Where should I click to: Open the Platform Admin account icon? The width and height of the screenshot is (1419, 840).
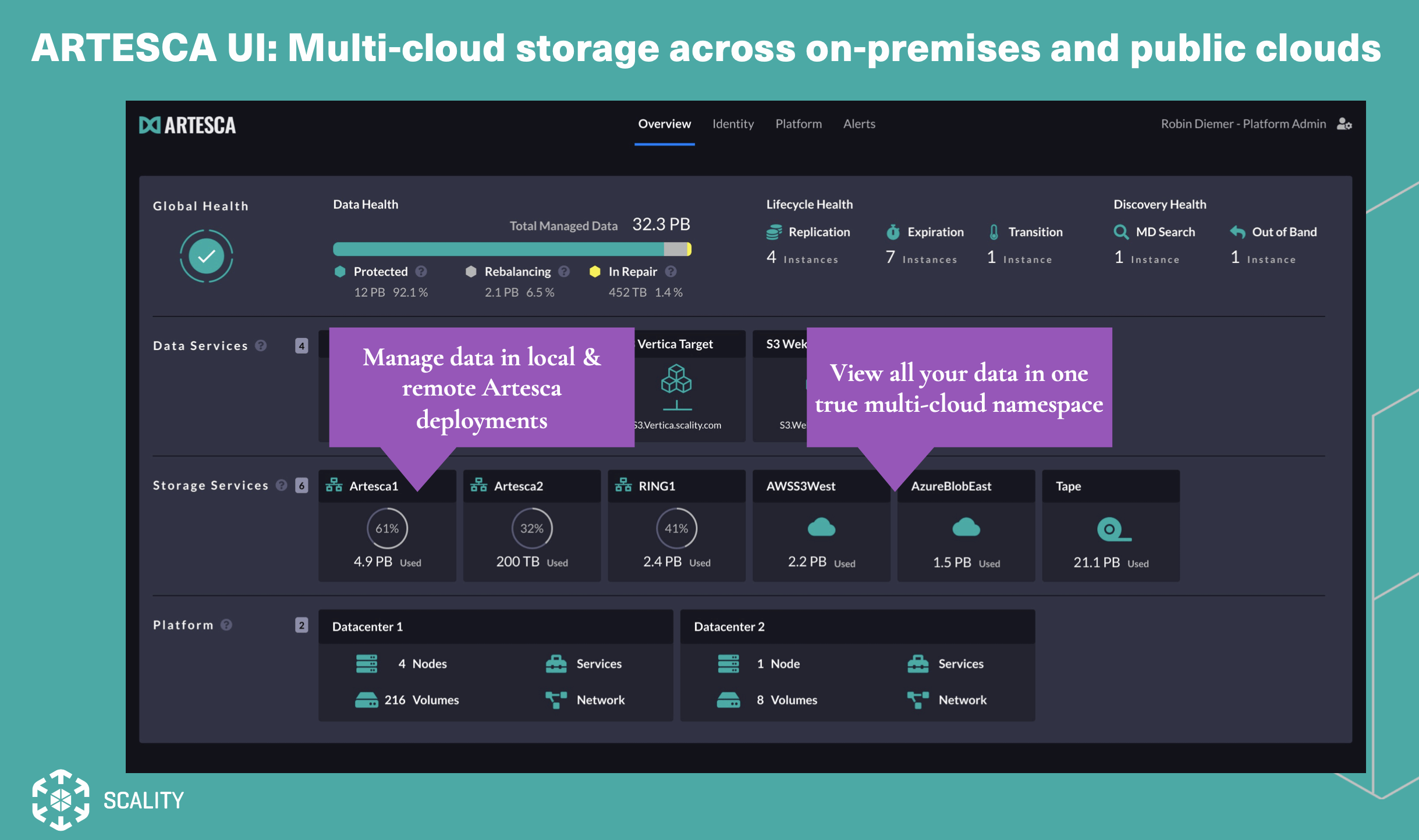(x=1344, y=124)
